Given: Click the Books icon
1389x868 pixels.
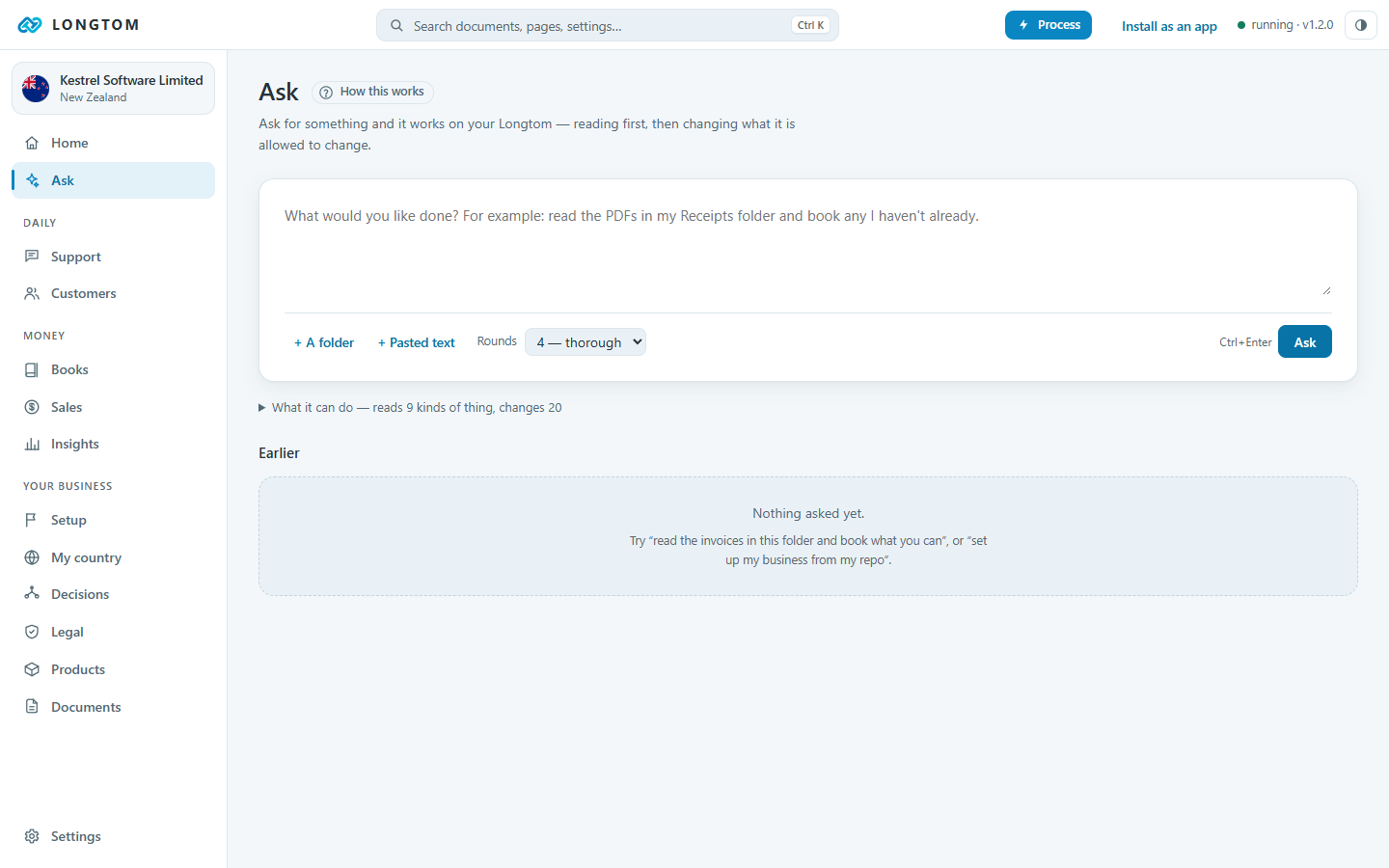Looking at the screenshot, I should click(x=32, y=369).
